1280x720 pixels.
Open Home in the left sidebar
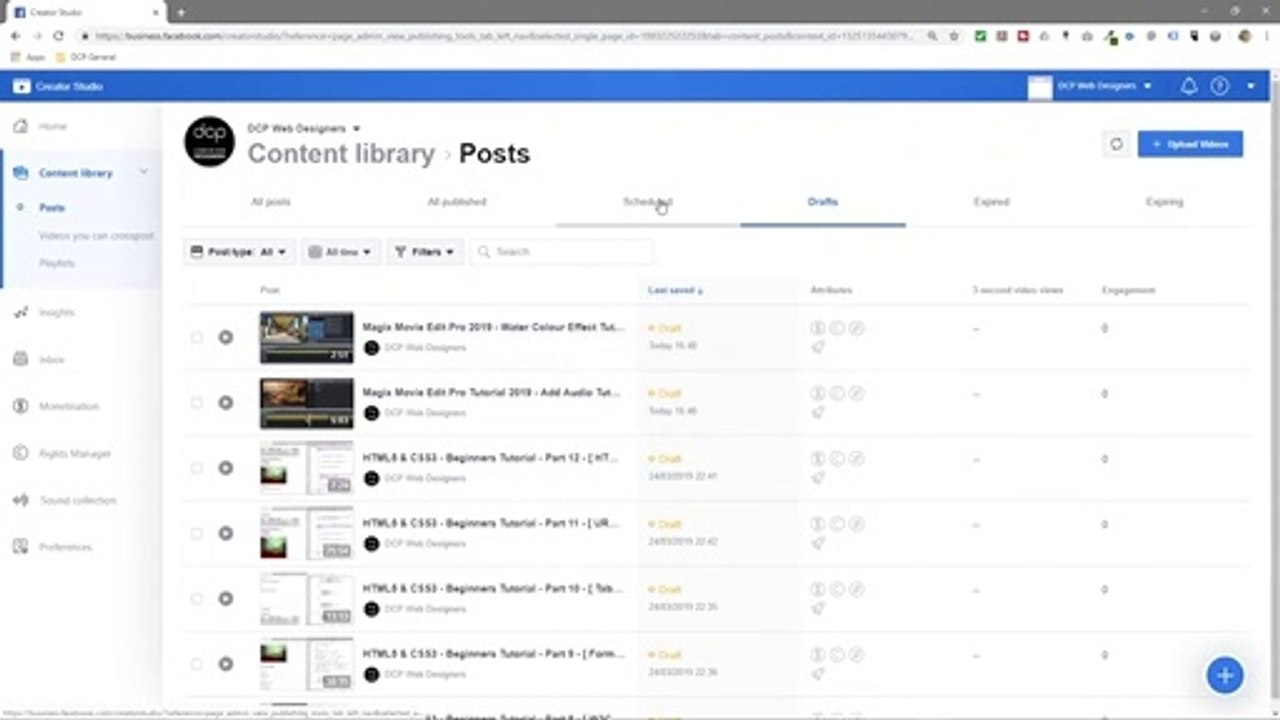point(52,127)
